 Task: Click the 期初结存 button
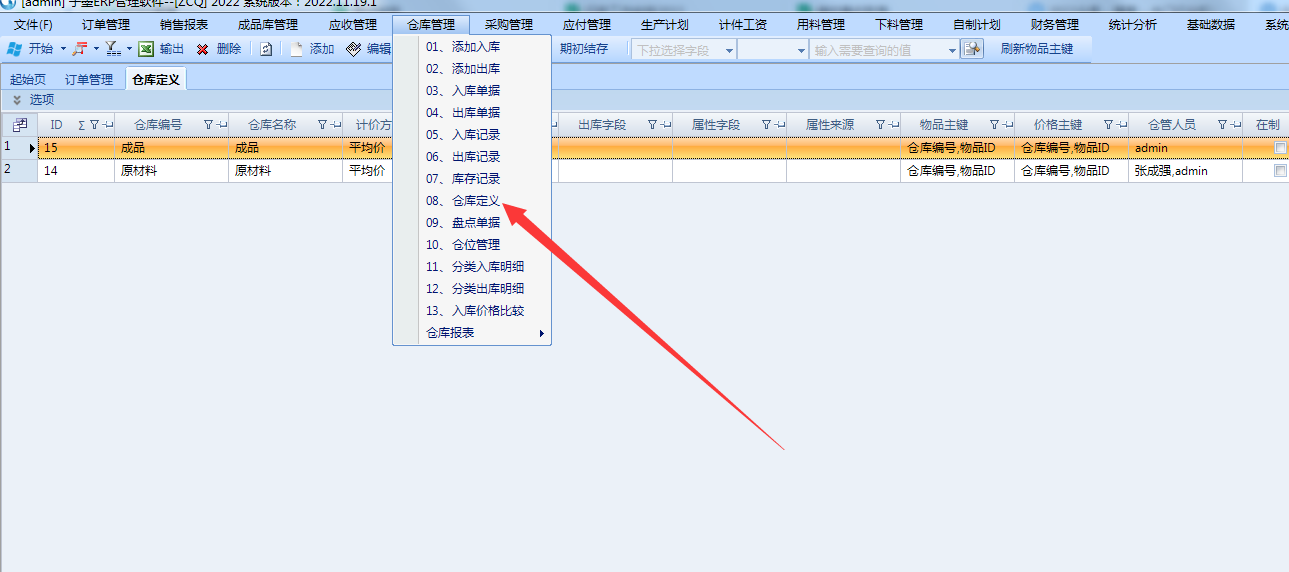click(583, 49)
